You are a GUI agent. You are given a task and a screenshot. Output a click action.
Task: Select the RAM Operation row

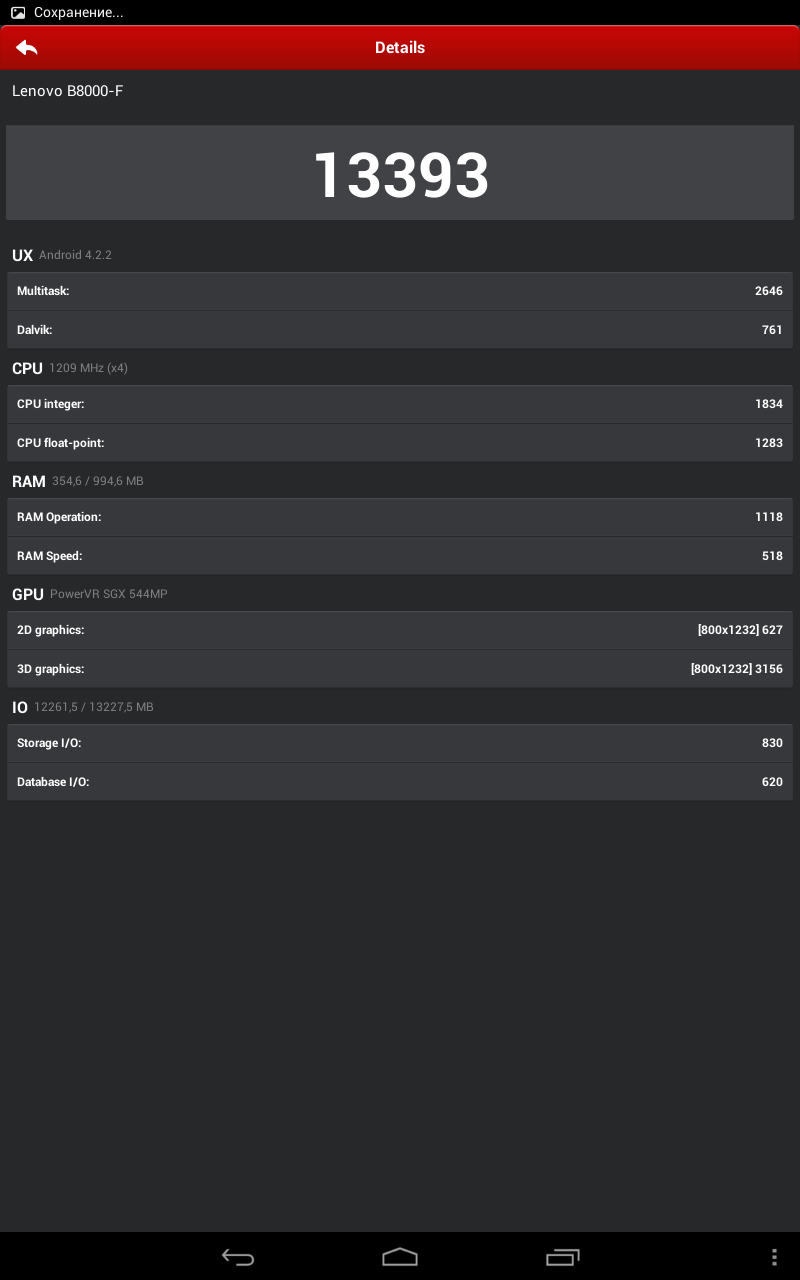400,517
